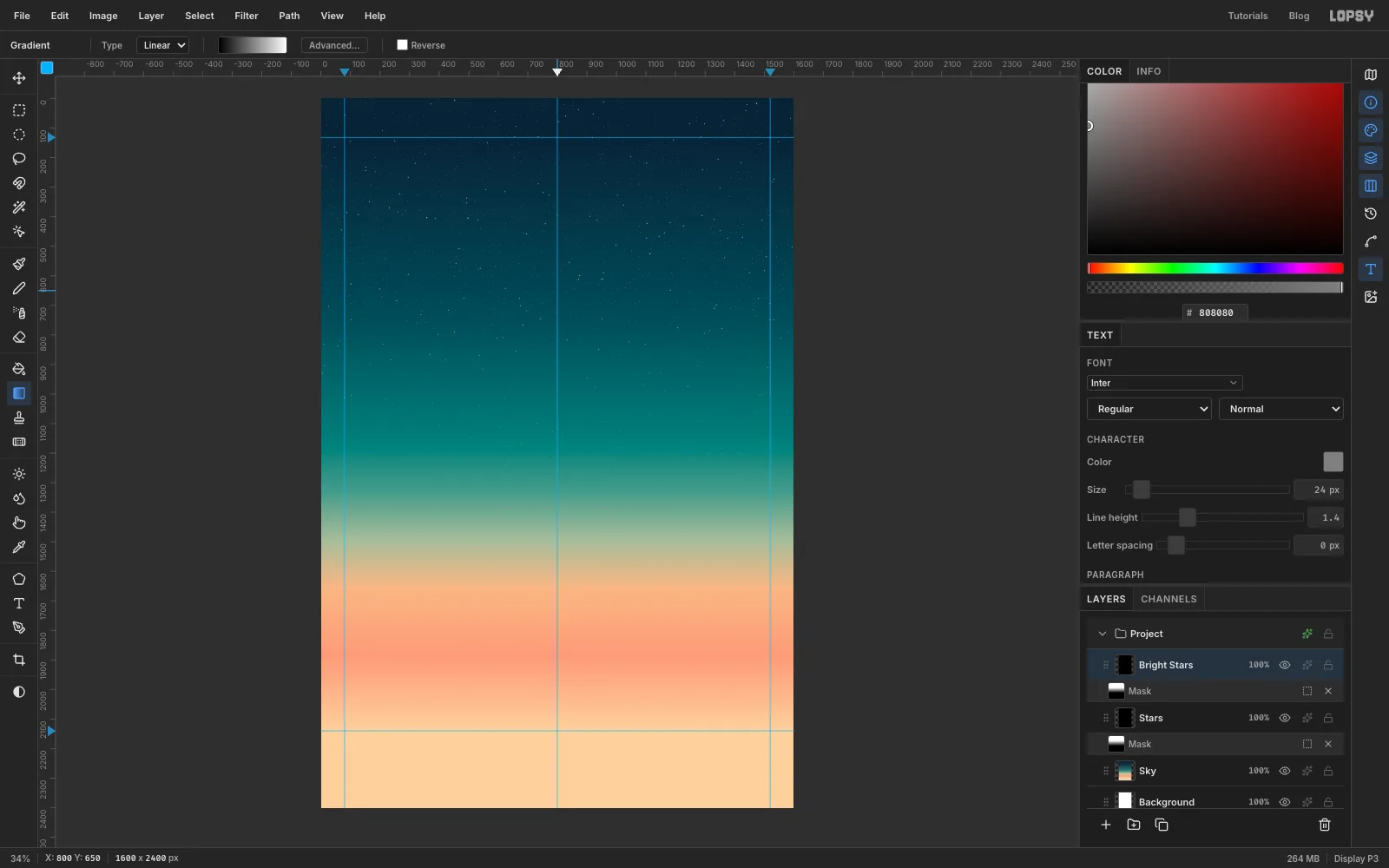The image size is (1389, 868).
Task: Open the Regular font weight dropdown
Action: [1149, 409]
